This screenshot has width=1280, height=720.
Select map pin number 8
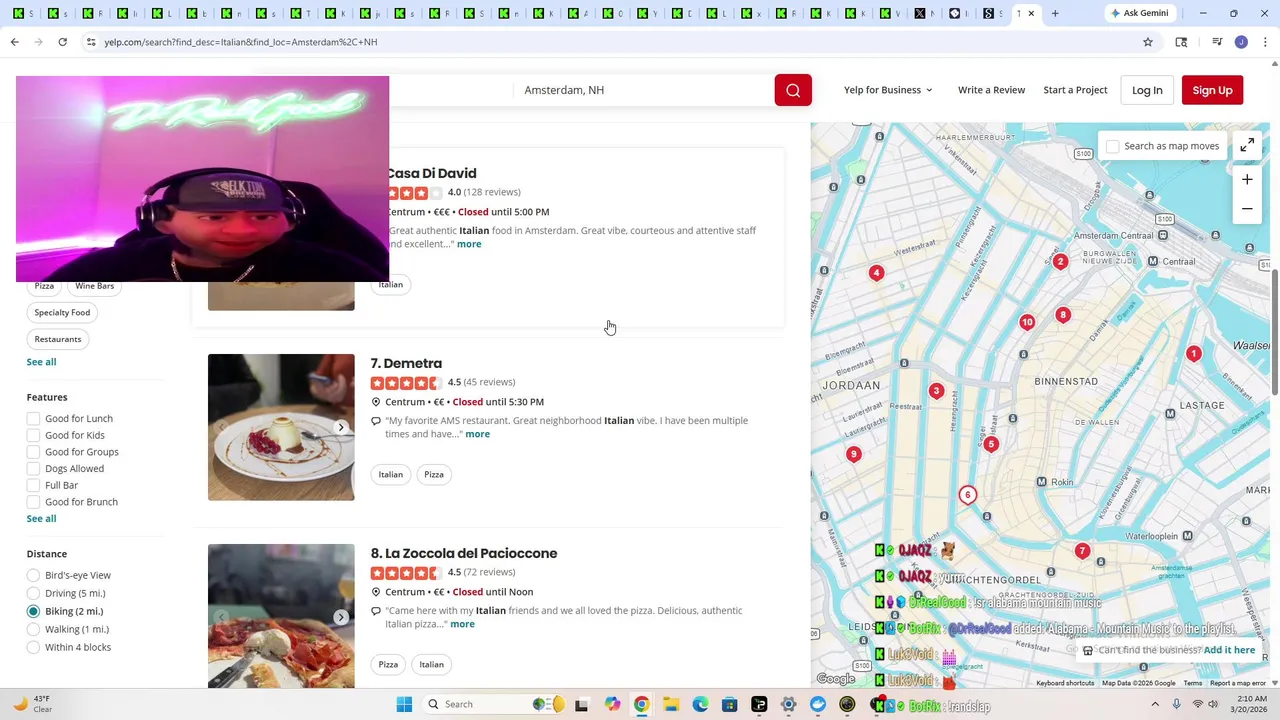click(x=1063, y=316)
